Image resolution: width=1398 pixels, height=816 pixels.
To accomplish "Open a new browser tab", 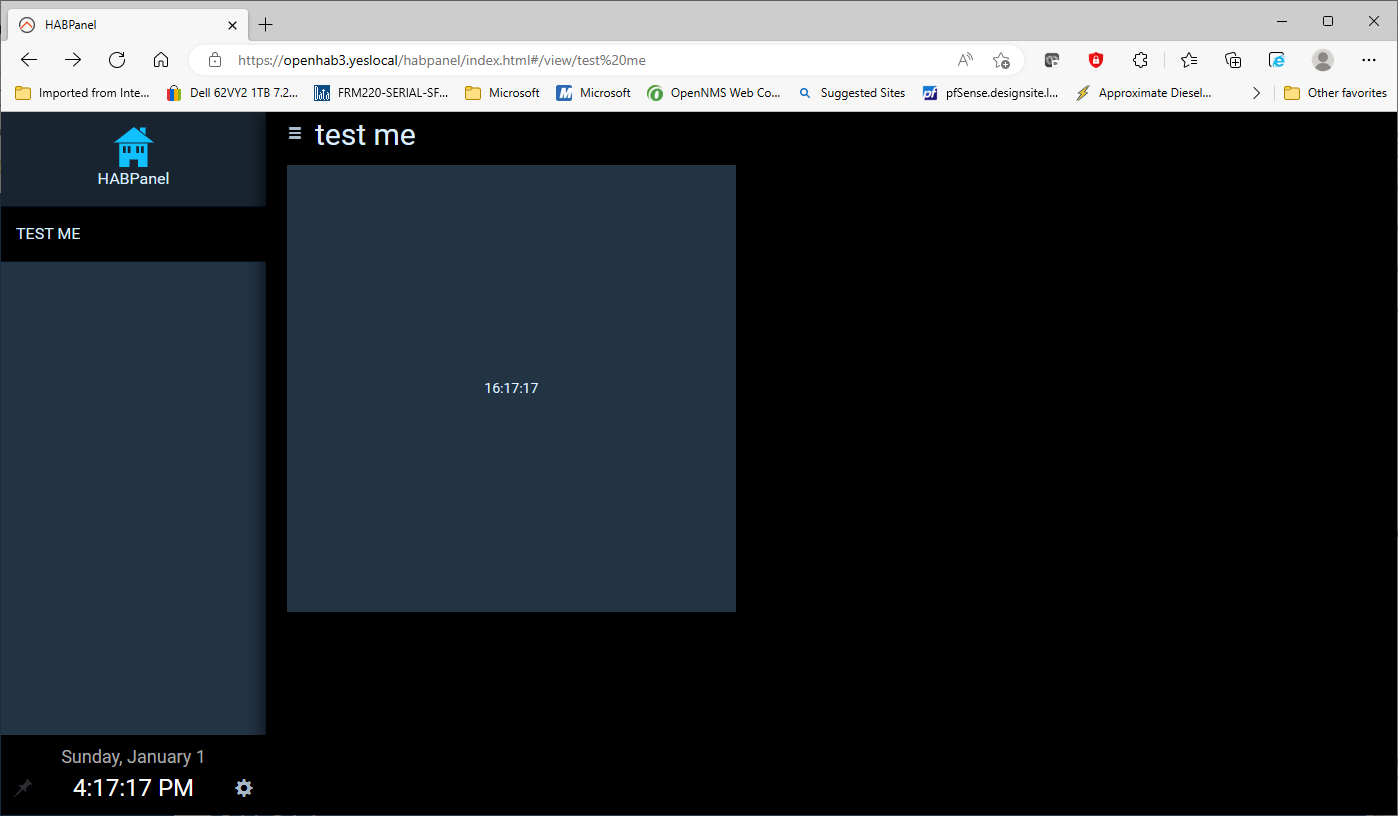I will (x=265, y=25).
